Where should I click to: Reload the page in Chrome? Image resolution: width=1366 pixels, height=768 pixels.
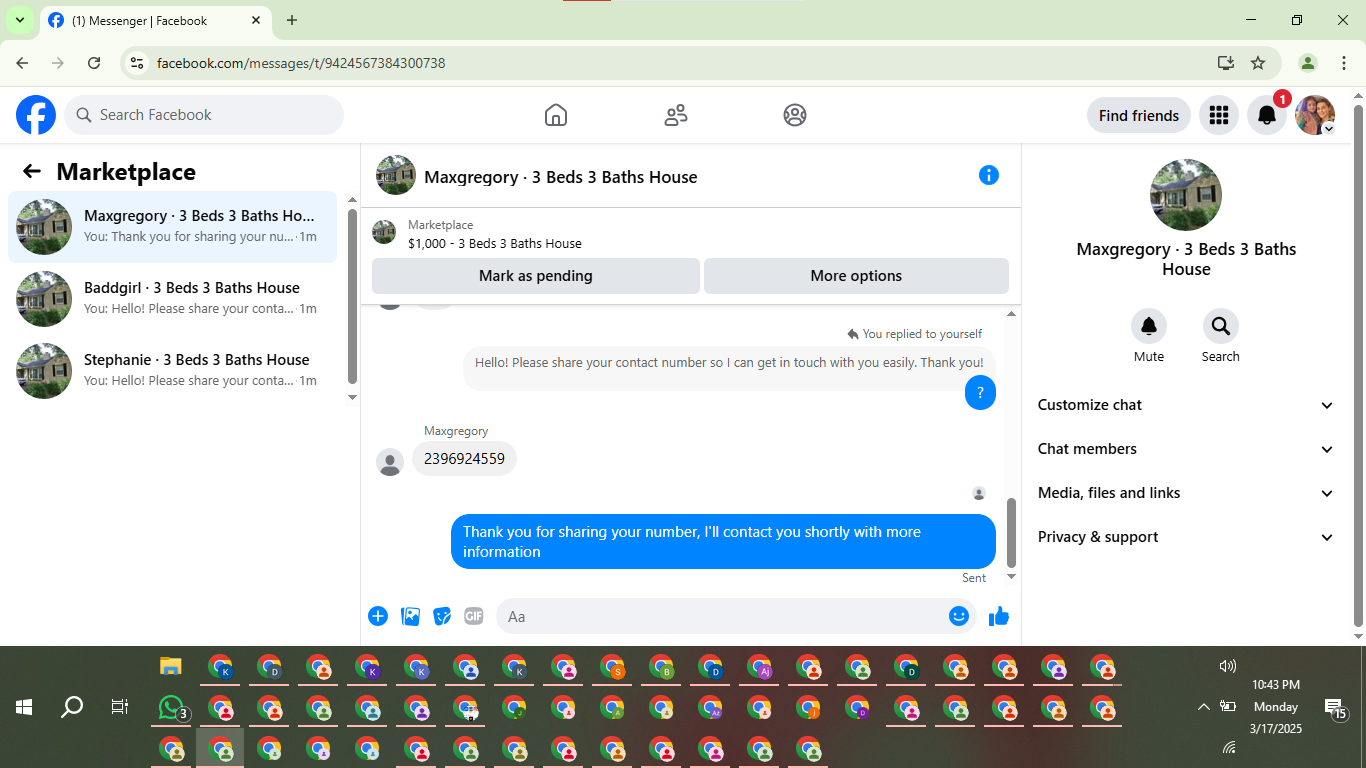coord(94,63)
